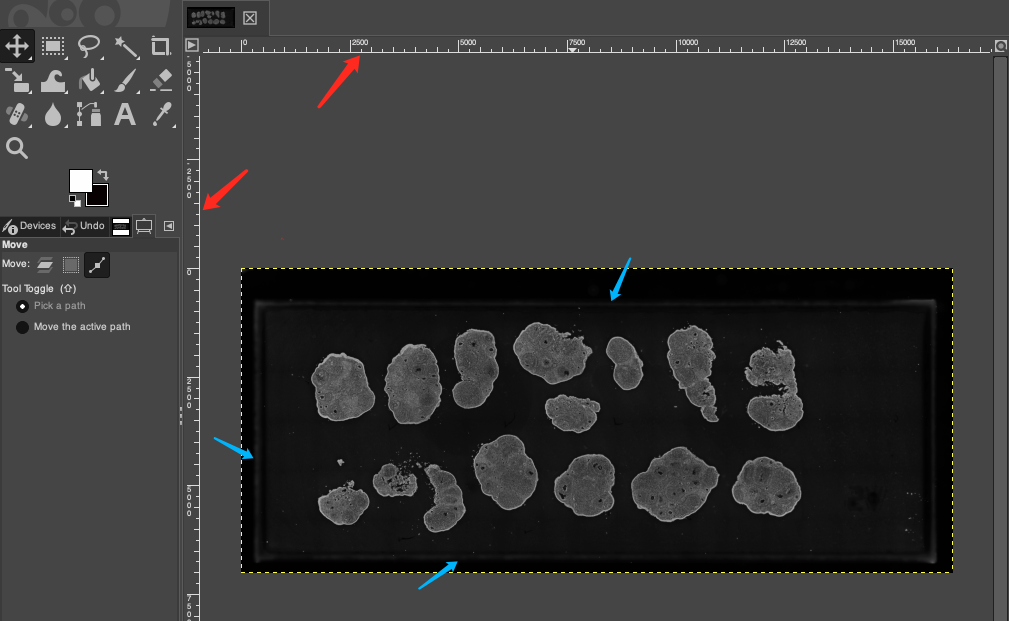Pick the Paintbrush tool
The image size is (1009, 621).
[x=124, y=80]
